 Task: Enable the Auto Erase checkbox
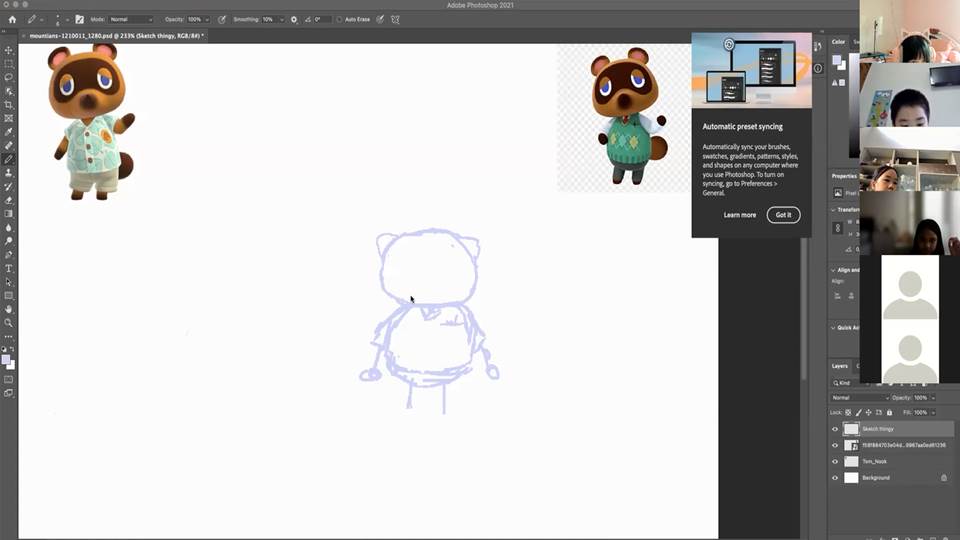coord(339,20)
